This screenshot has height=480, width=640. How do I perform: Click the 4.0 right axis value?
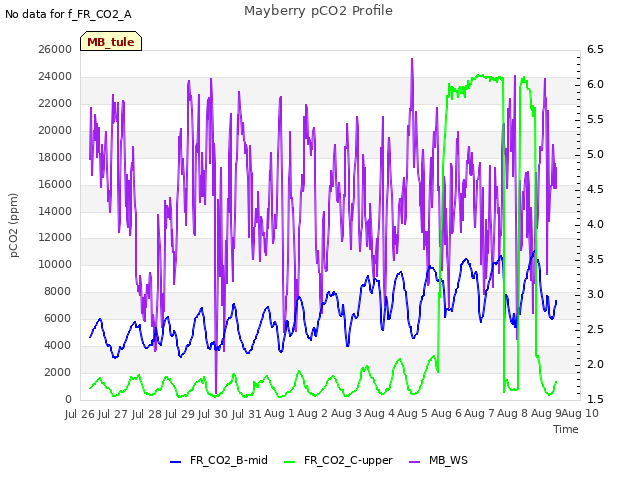coord(595,224)
